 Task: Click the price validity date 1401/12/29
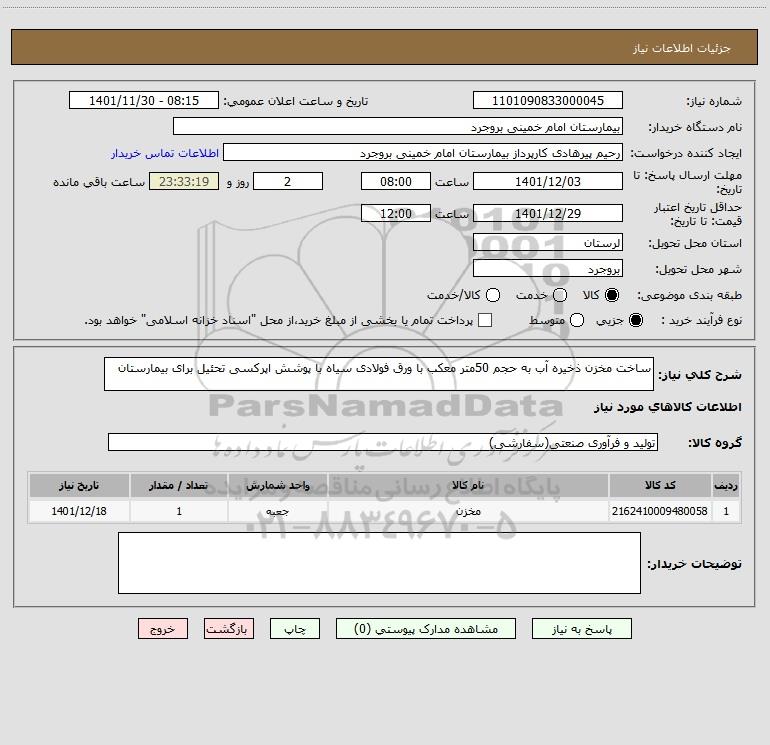coord(548,213)
